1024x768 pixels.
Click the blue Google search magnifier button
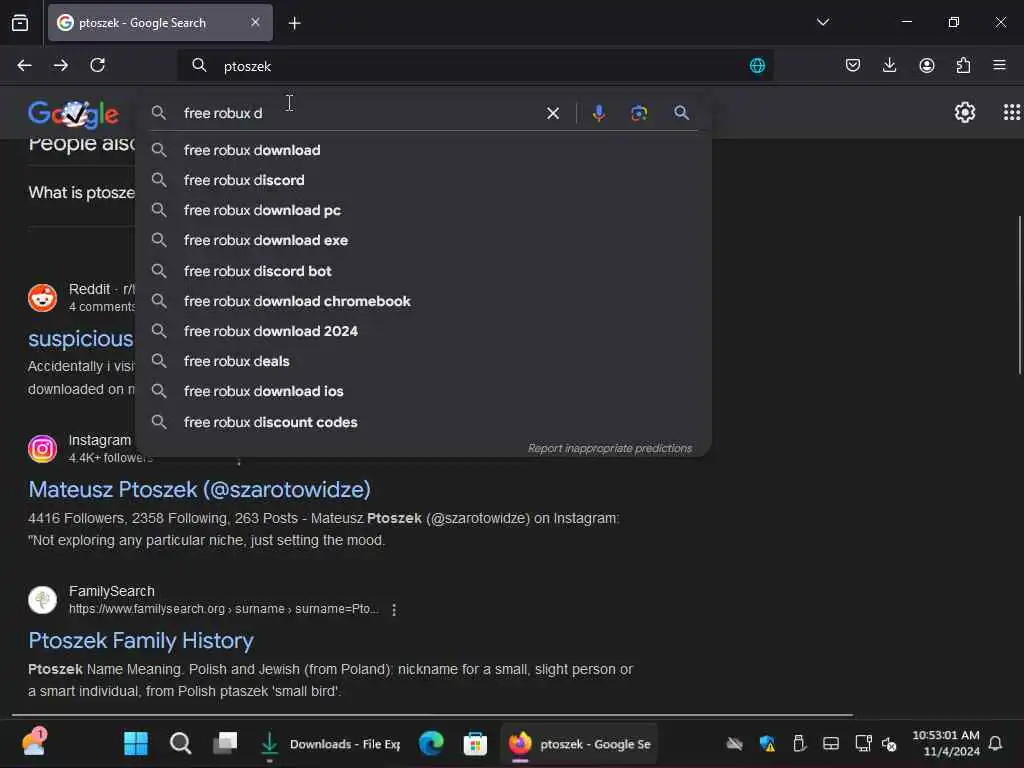coord(681,113)
